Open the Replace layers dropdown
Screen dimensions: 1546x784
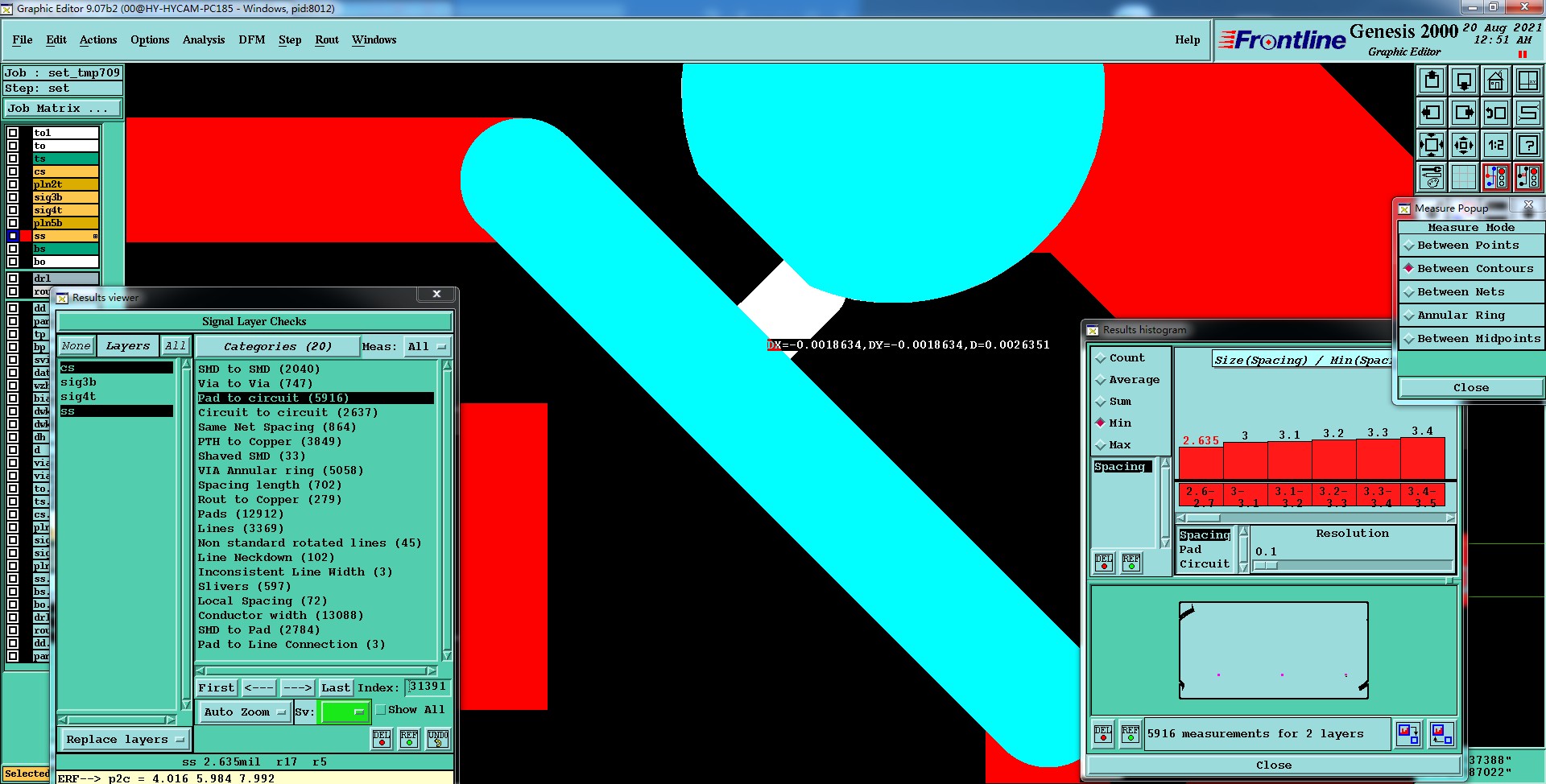point(125,740)
